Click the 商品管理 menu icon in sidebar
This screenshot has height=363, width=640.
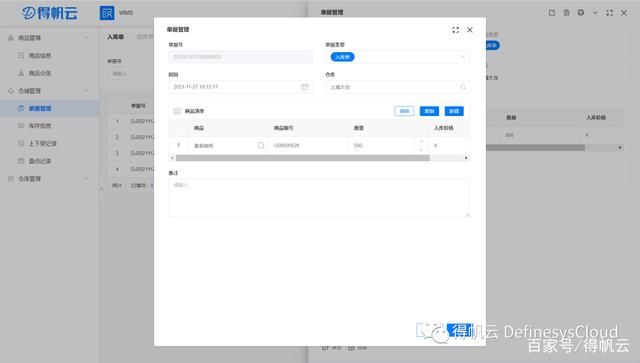click(11, 38)
